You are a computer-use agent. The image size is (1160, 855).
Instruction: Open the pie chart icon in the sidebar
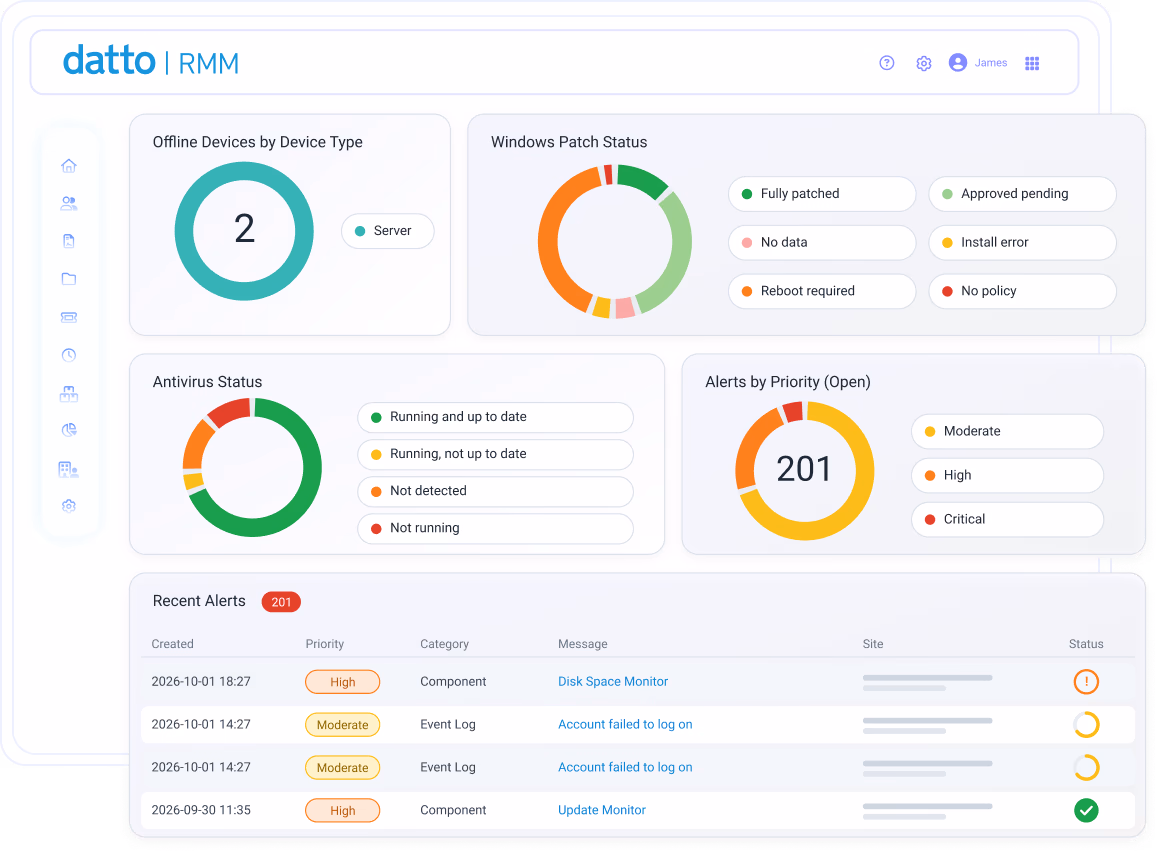[x=69, y=430]
